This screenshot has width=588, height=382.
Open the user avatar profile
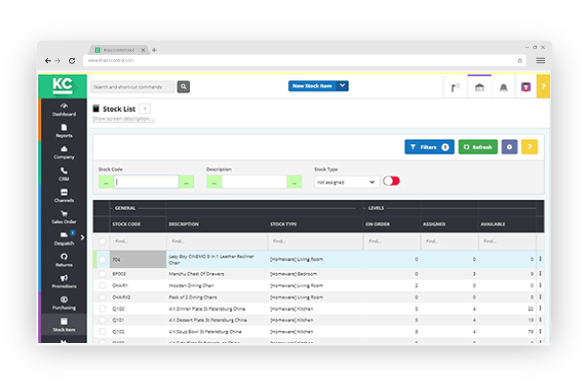click(x=526, y=87)
